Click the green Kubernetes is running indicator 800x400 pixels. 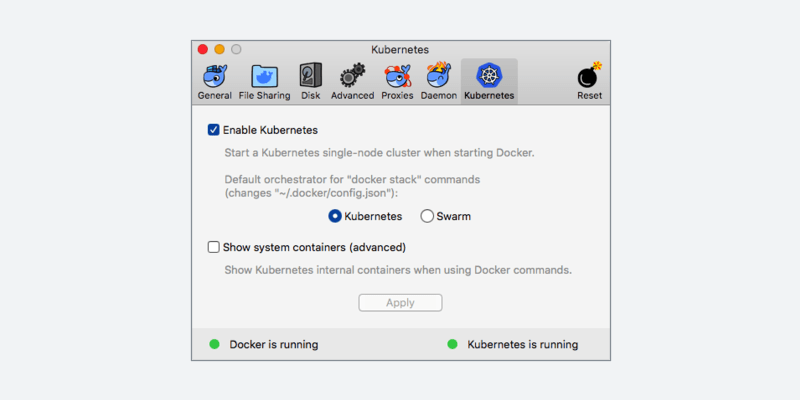[452, 344]
